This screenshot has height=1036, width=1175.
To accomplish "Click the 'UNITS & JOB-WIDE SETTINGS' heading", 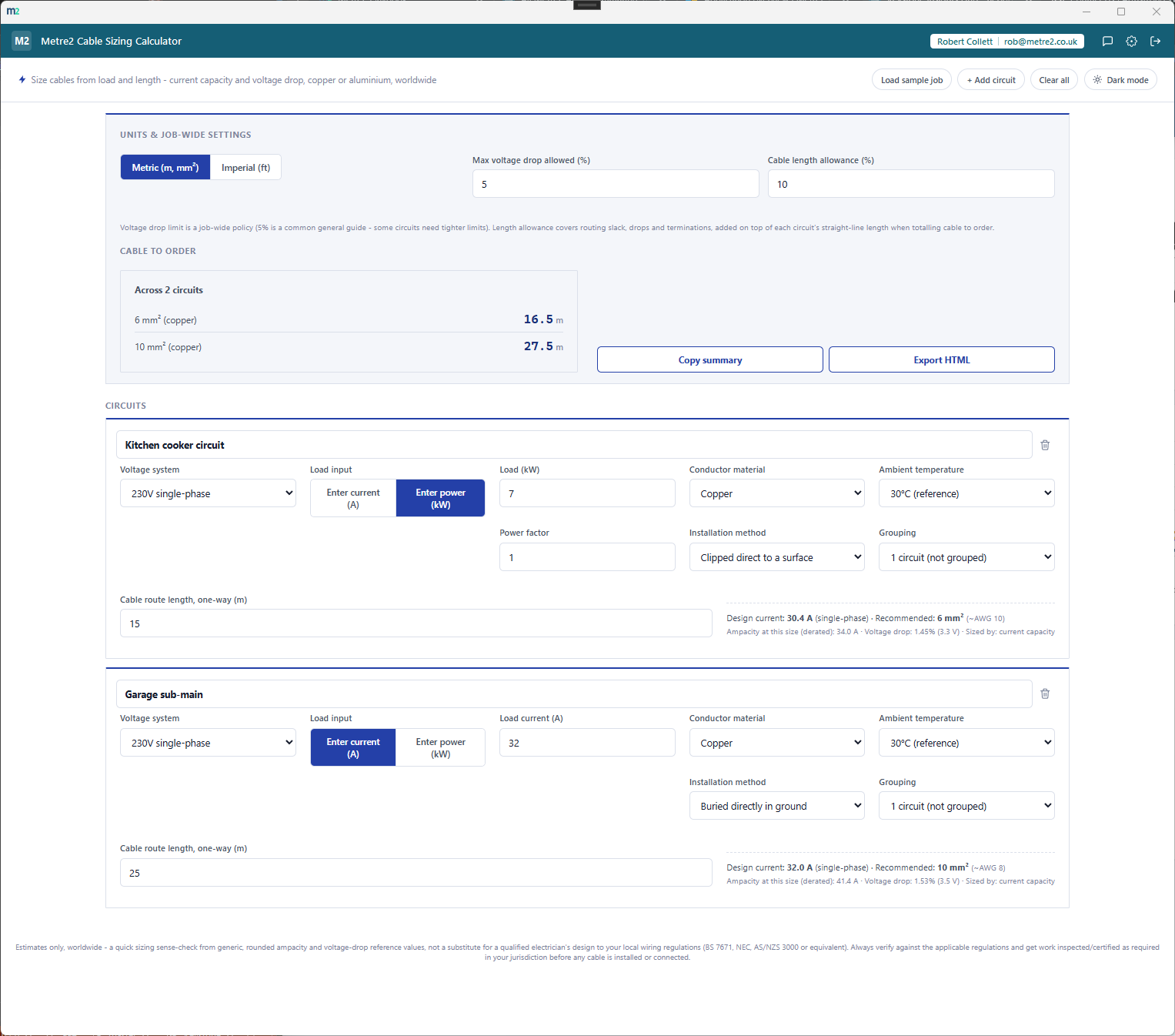I will [185, 135].
